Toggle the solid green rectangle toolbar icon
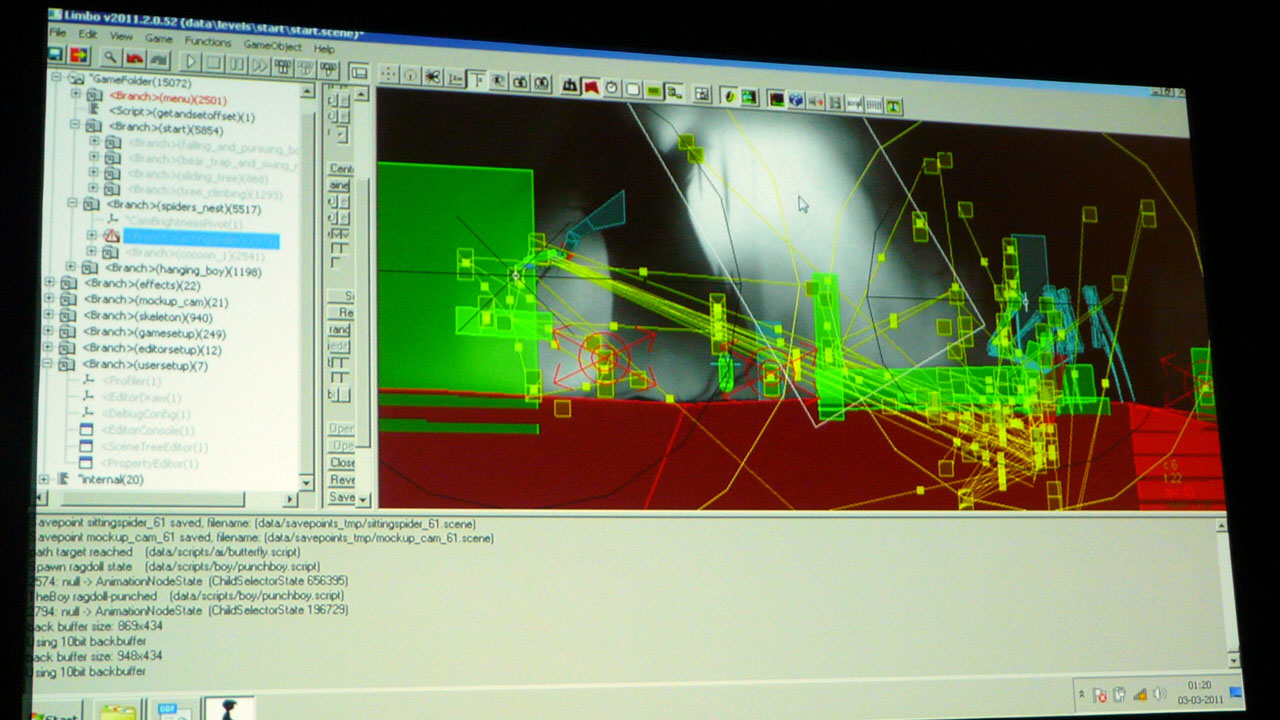The image size is (1280, 720). 654,91
